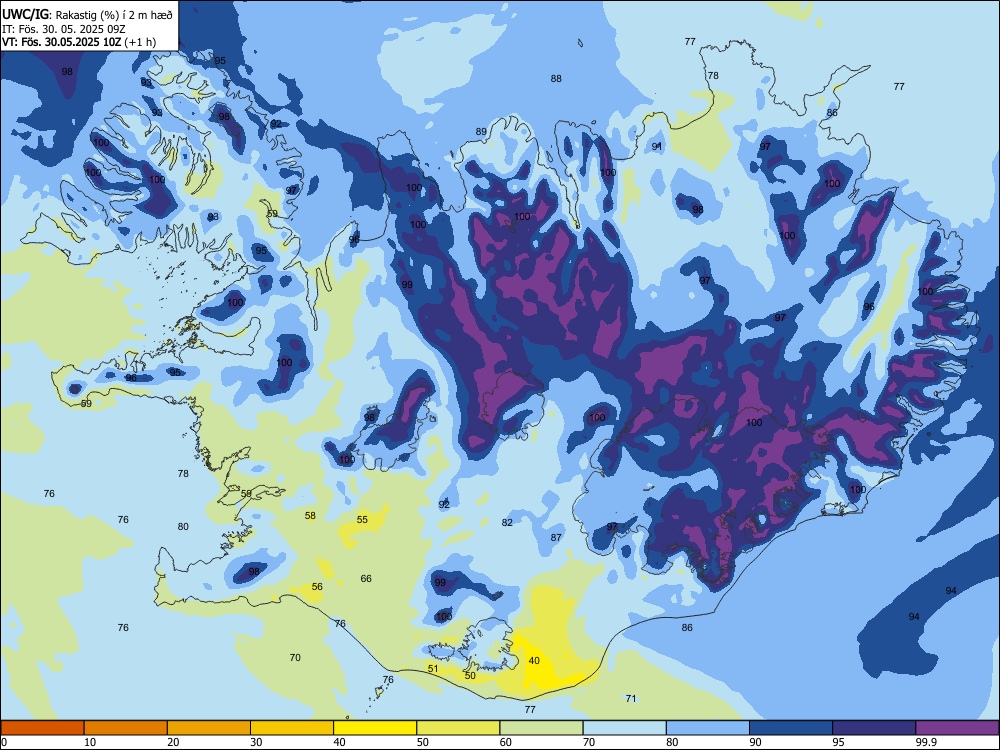
Task: Select the '20' label on the legend scale
Action: coord(173,742)
